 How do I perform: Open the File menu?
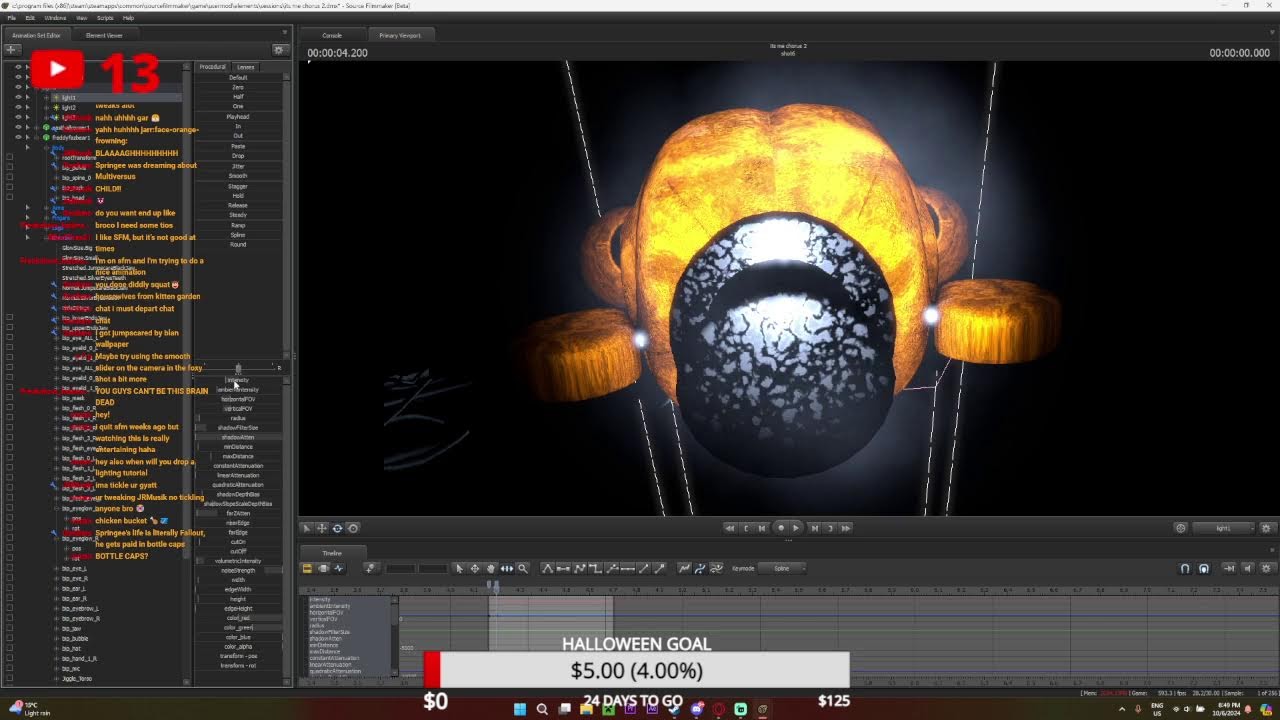tap(12, 18)
